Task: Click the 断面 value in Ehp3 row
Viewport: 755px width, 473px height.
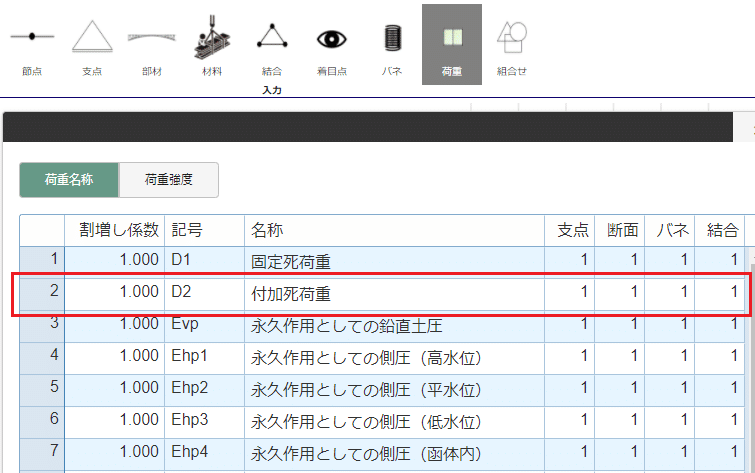Action: pos(620,420)
